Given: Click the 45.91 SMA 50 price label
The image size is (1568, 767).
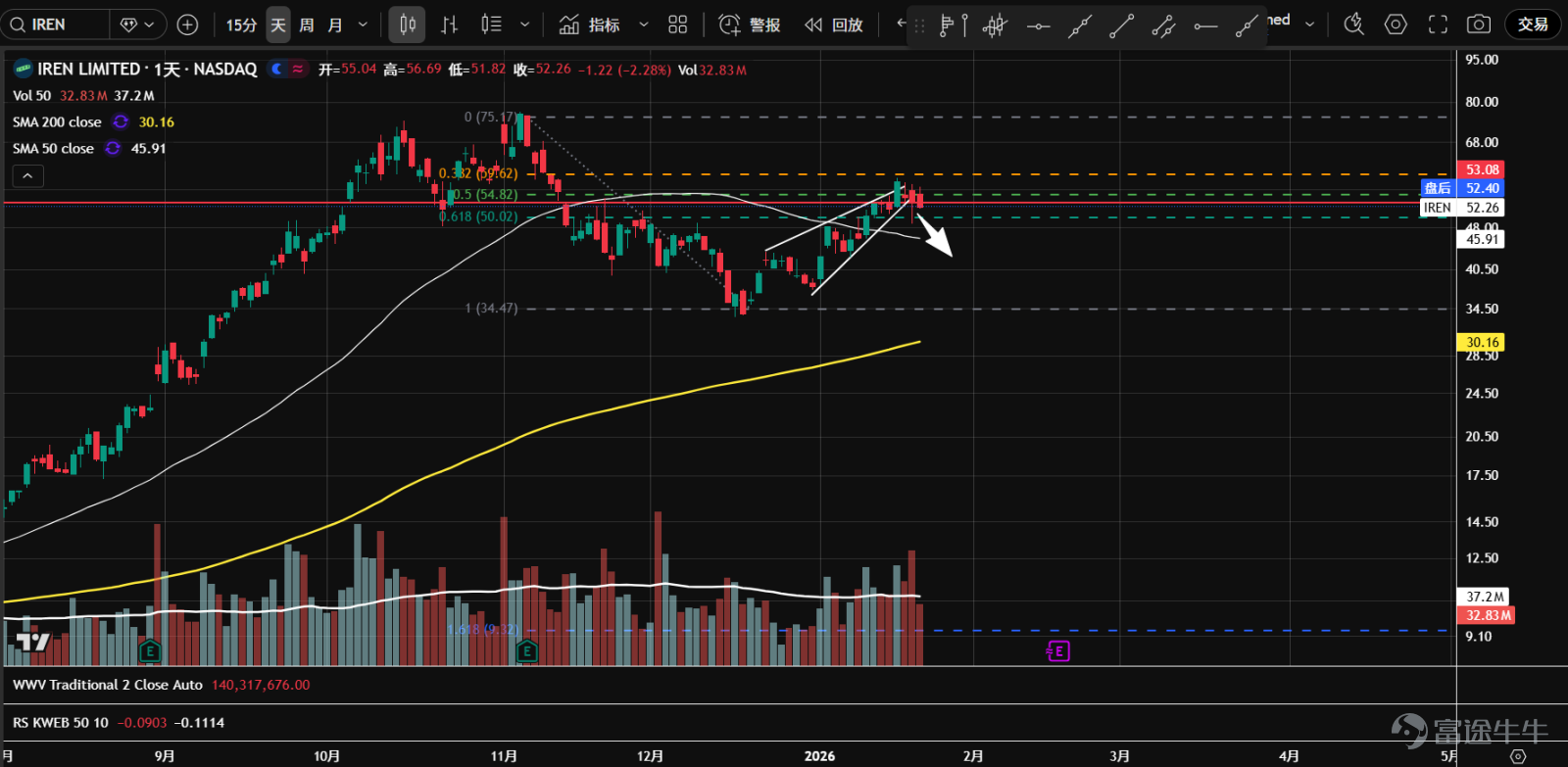Looking at the screenshot, I should tap(1482, 239).
